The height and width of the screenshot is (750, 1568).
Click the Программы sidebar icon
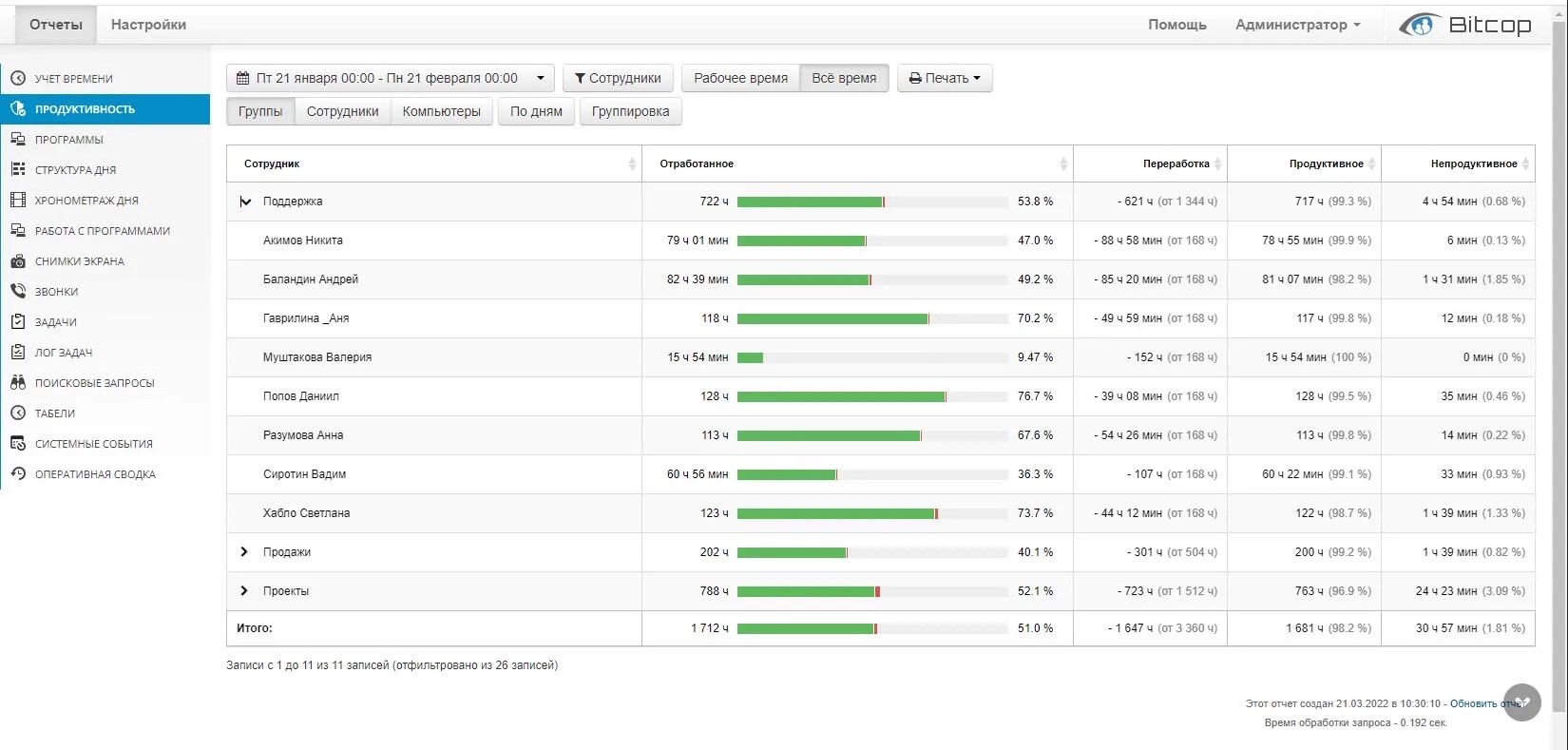pos(17,140)
